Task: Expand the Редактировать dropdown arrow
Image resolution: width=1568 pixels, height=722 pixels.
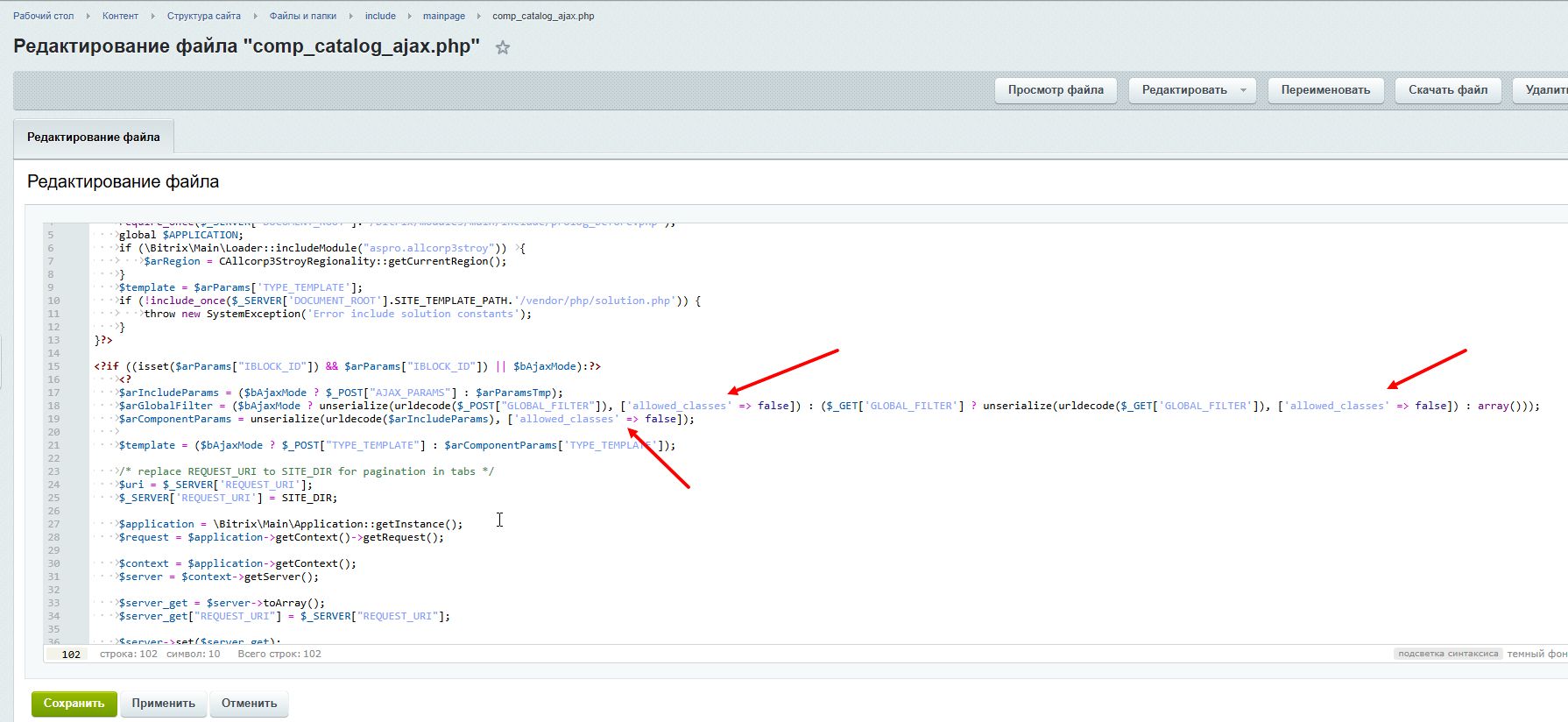Action: pos(1243,90)
